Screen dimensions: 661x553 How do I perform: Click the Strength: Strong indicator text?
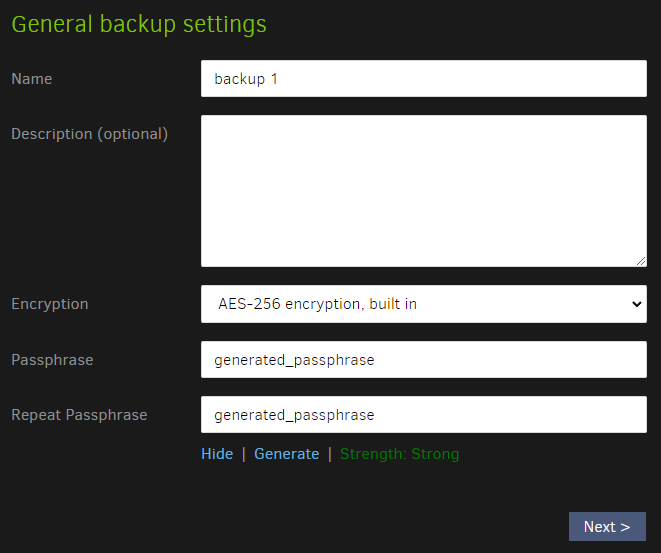[x=399, y=454]
